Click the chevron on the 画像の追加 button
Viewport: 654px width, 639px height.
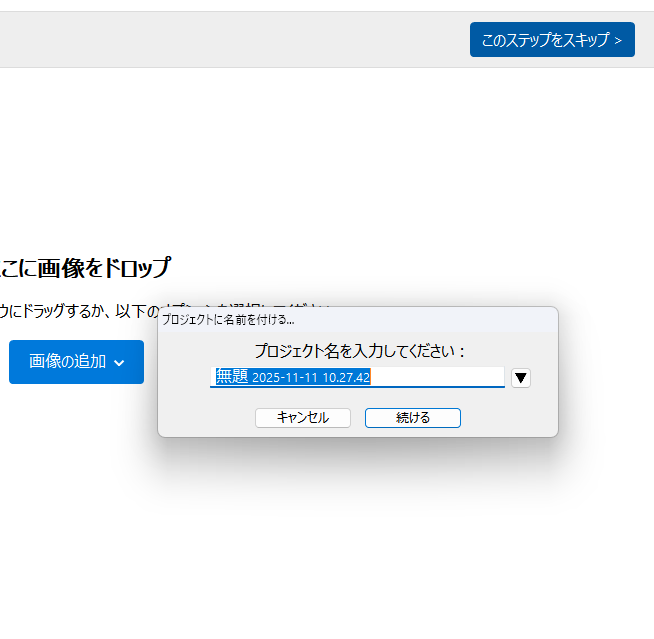[x=120, y=363]
